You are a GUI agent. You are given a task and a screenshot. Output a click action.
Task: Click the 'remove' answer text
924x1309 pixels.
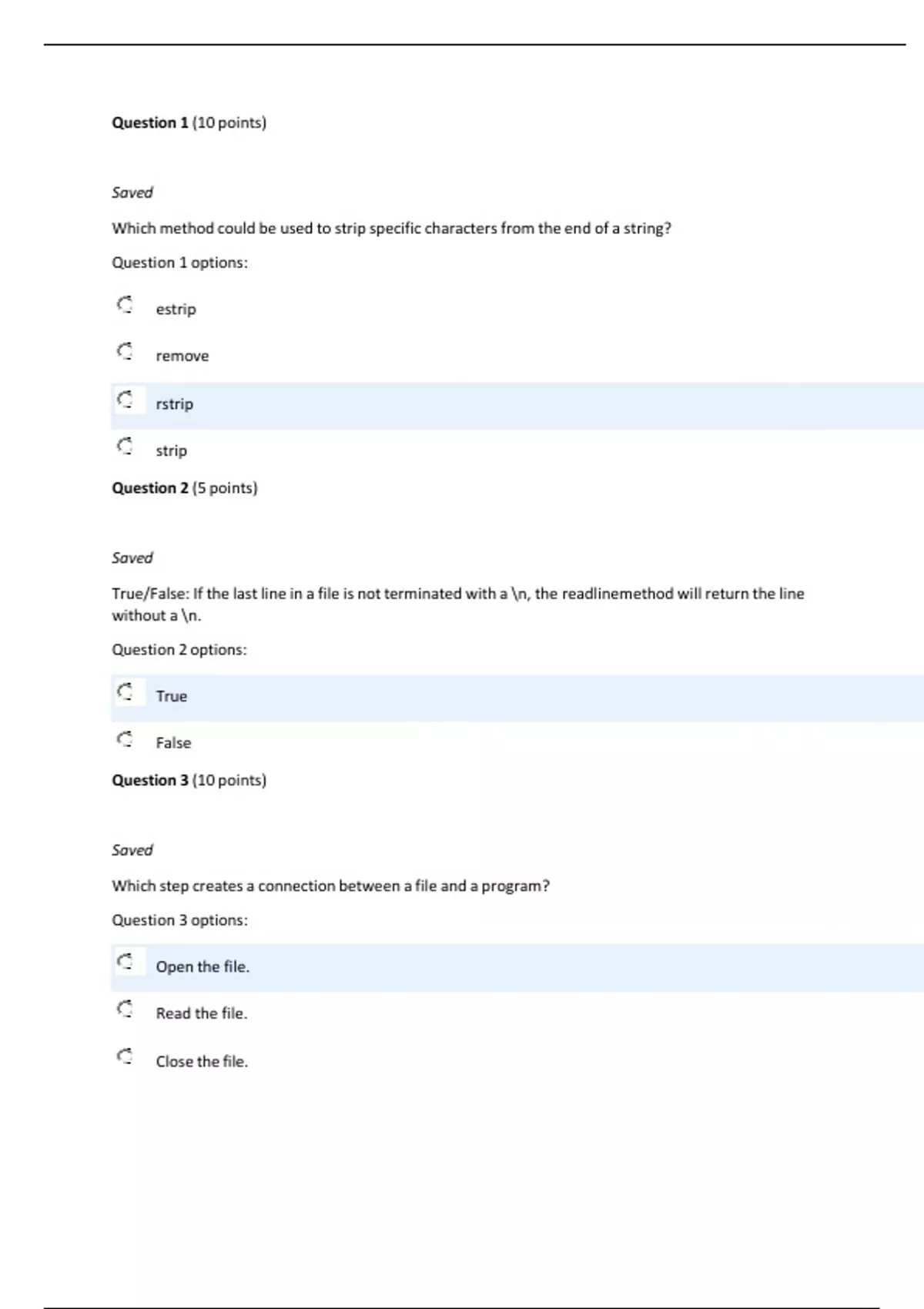coord(182,357)
